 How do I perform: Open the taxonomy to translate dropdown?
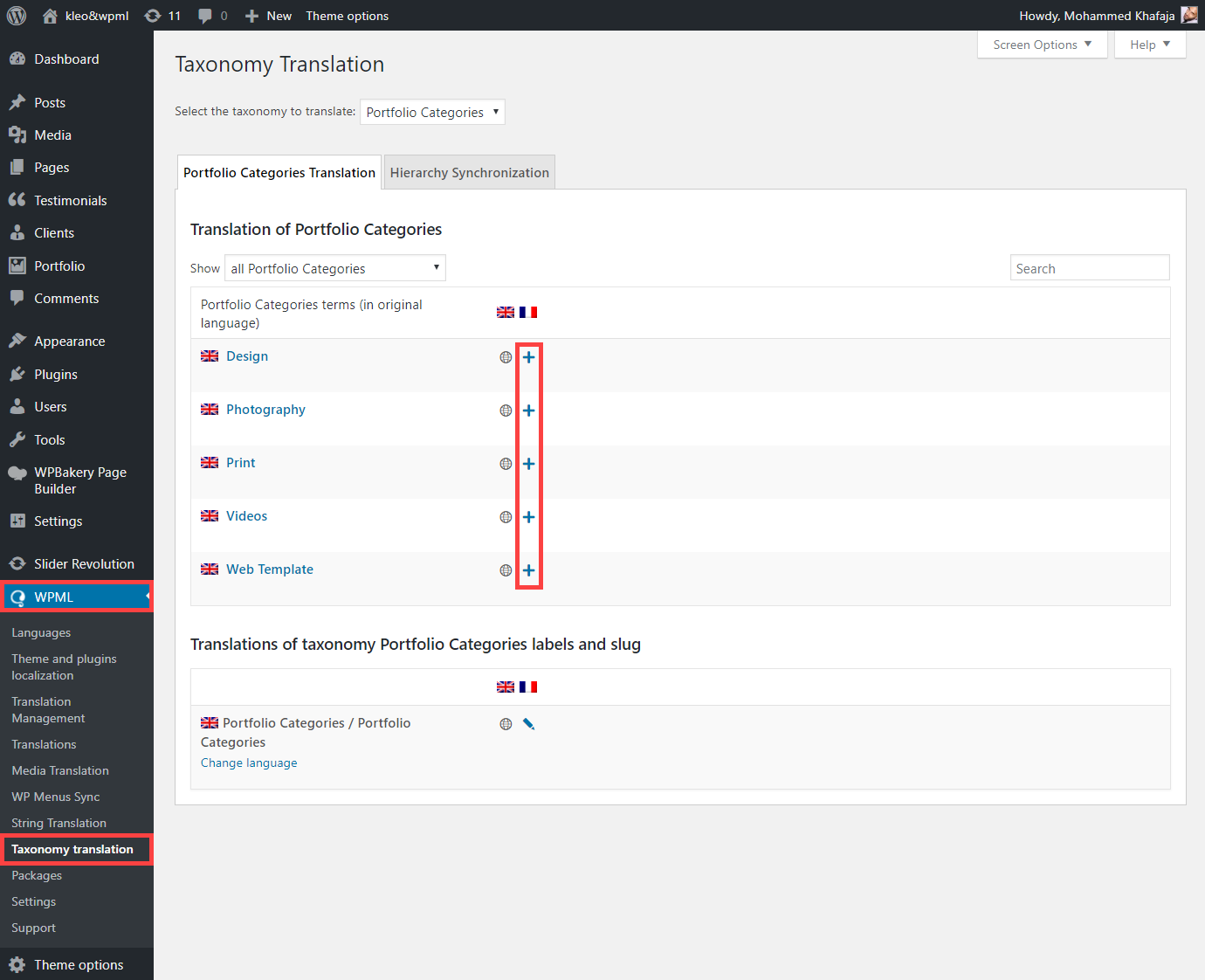click(432, 112)
